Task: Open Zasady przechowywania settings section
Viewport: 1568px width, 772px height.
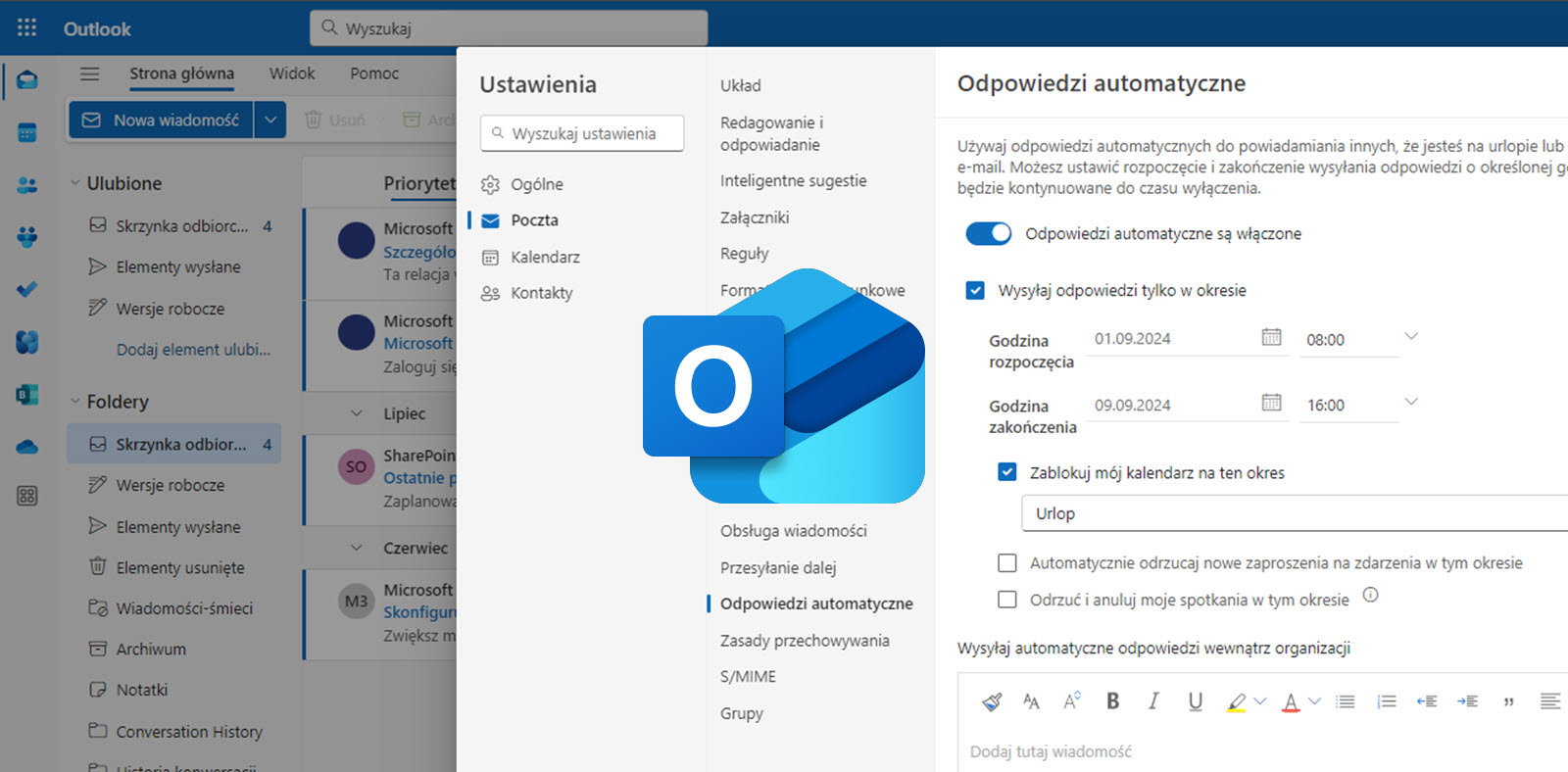Action: coord(805,641)
